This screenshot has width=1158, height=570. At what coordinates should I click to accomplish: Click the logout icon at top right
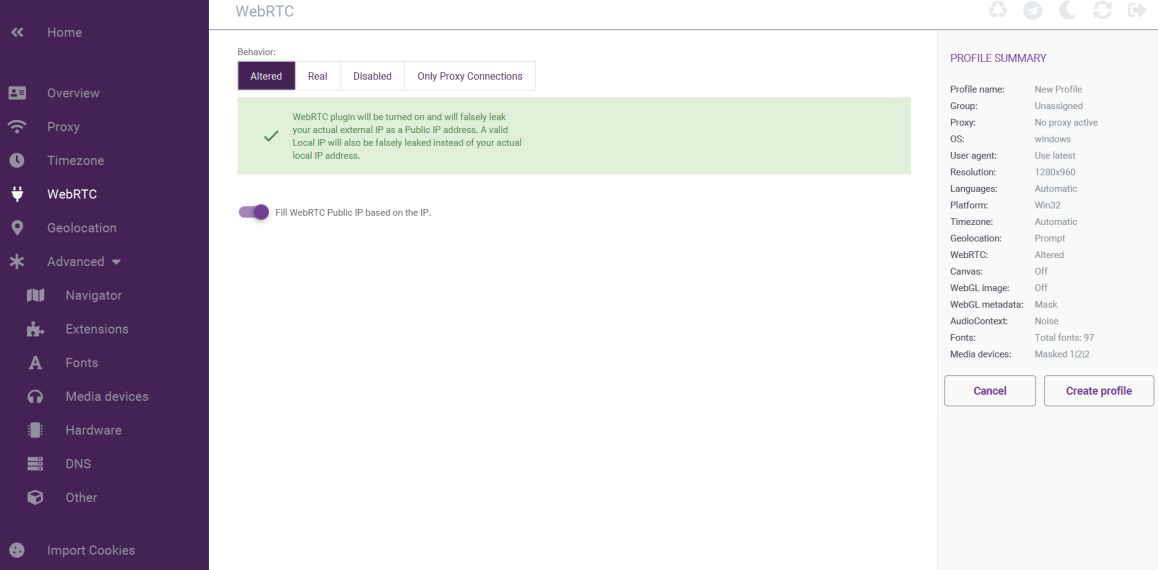1137,10
